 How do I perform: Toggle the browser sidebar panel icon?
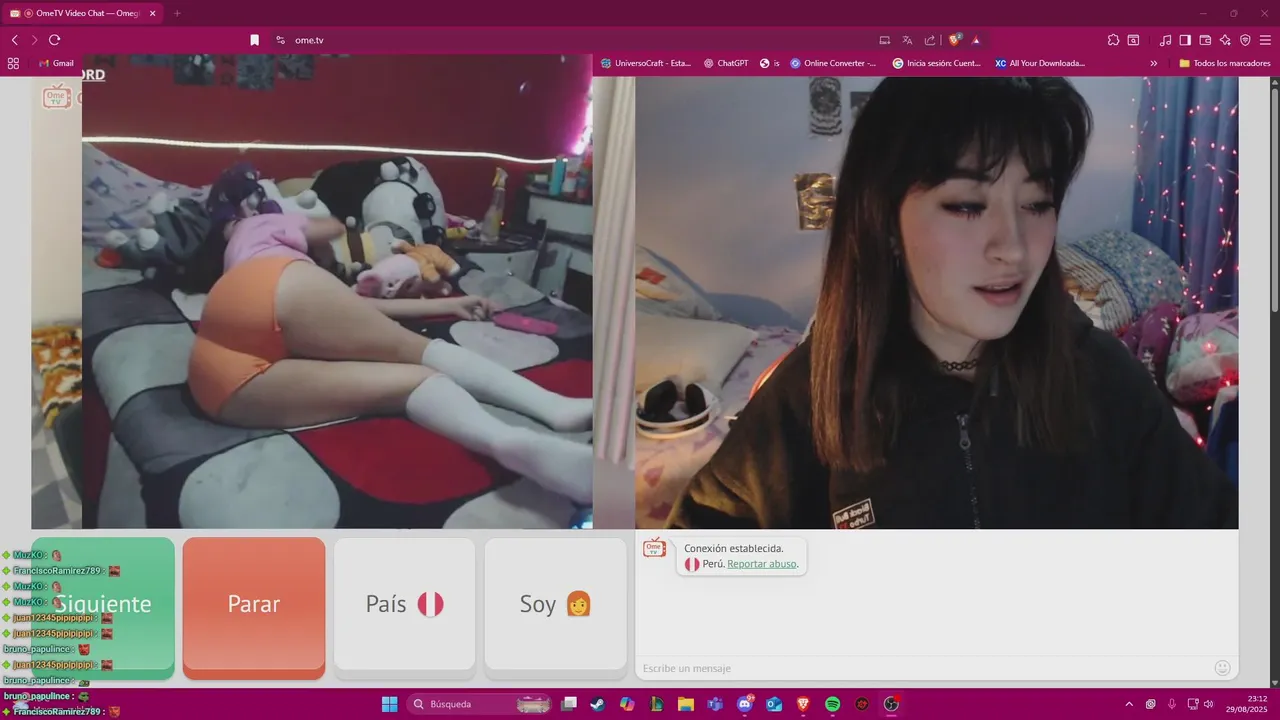1185,40
